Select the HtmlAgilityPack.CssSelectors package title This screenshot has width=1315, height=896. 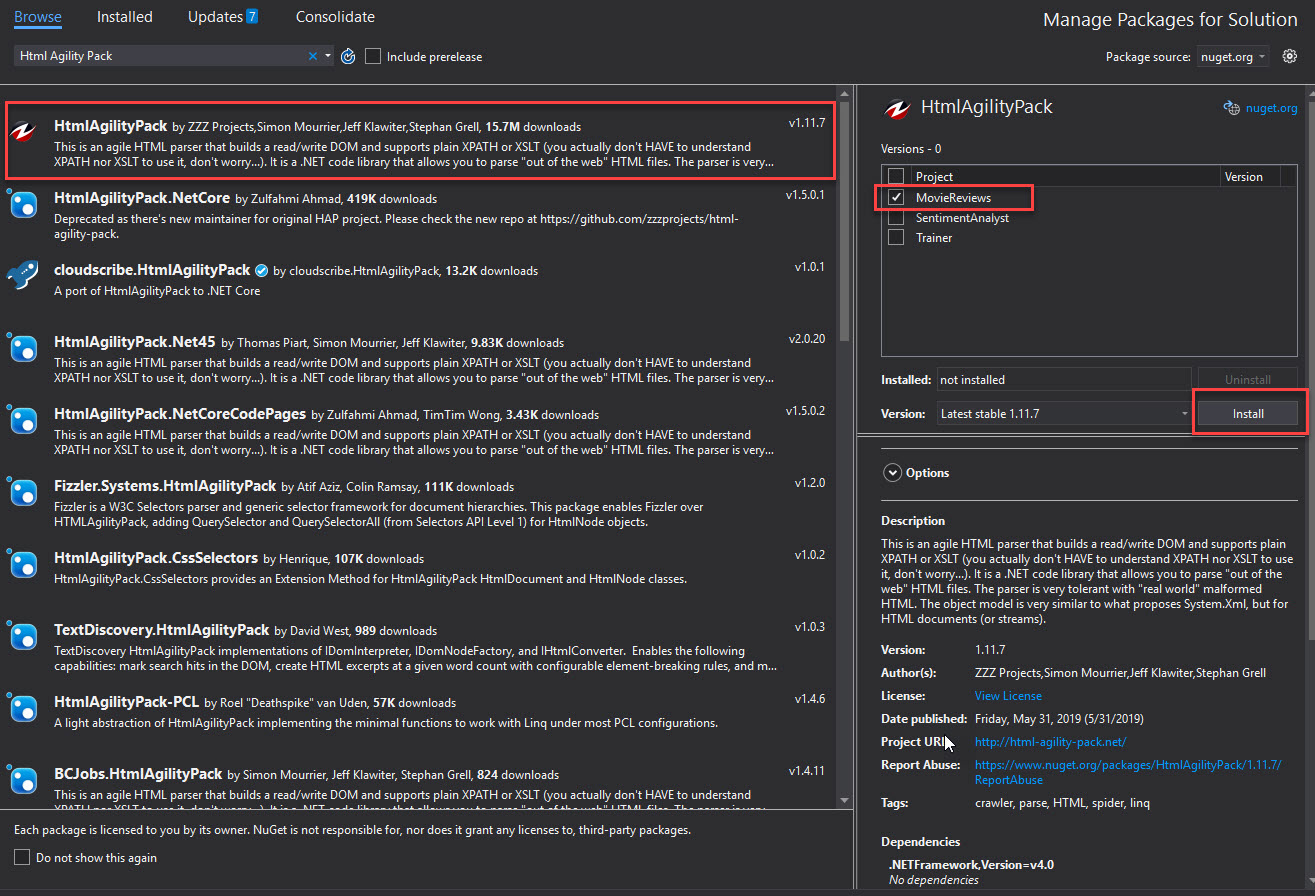tap(155, 558)
